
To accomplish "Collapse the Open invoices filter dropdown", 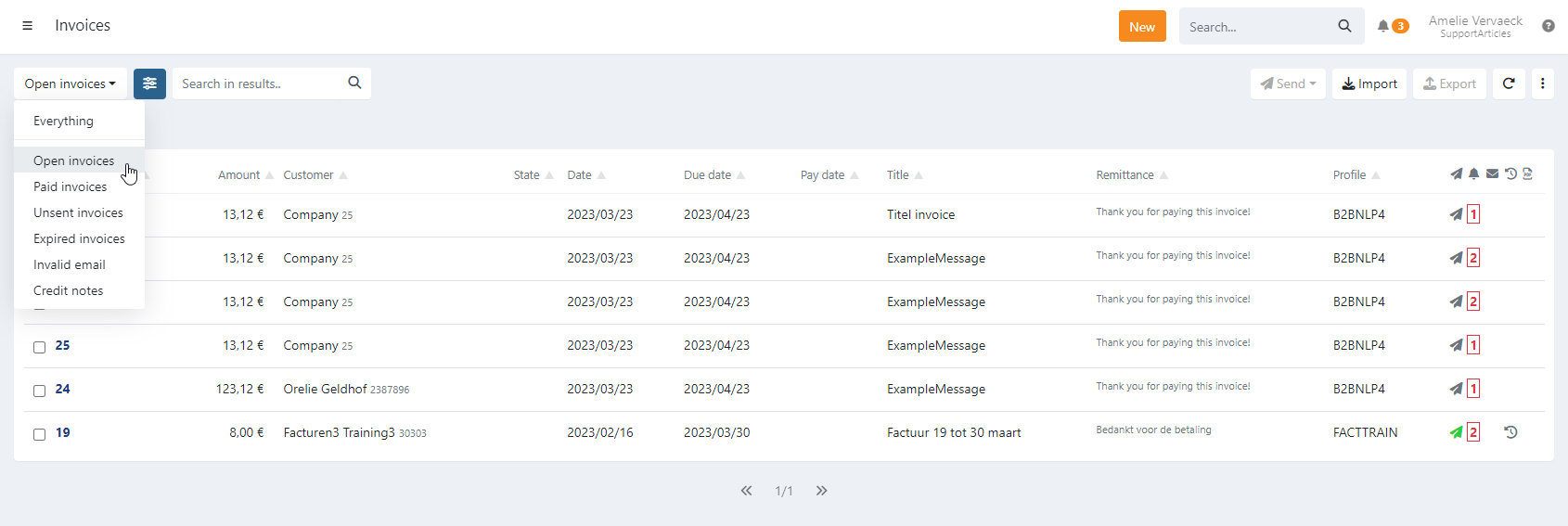I will pos(70,83).
